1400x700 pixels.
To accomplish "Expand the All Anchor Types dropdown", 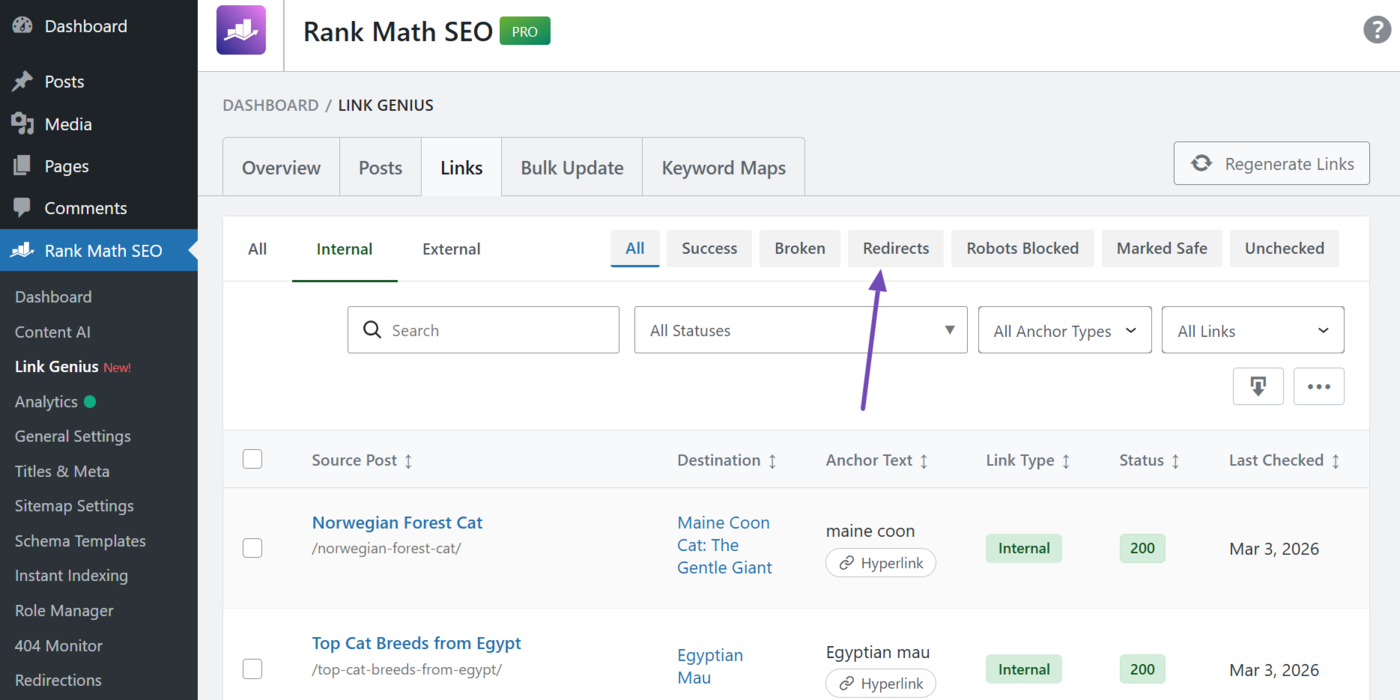I will pyautogui.click(x=1064, y=329).
